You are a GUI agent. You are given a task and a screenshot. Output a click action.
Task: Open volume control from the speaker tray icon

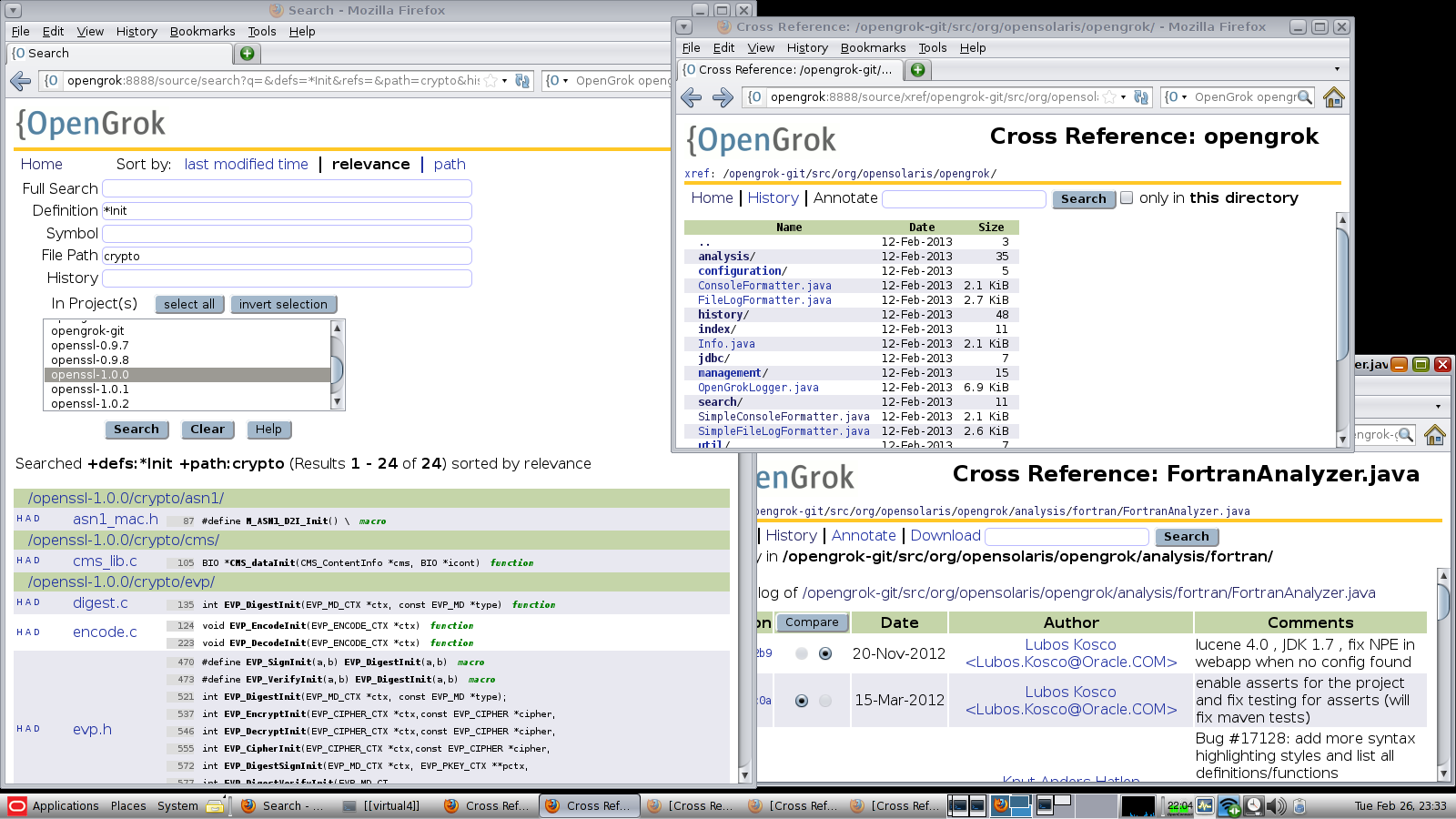1277,805
